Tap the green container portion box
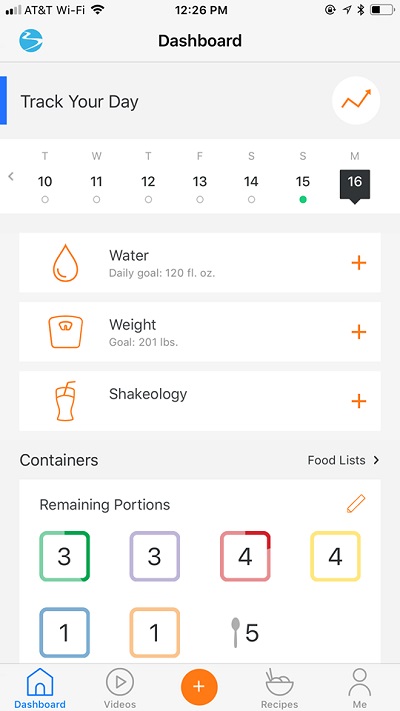Image resolution: width=400 pixels, height=711 pixels. click(64, 556)
